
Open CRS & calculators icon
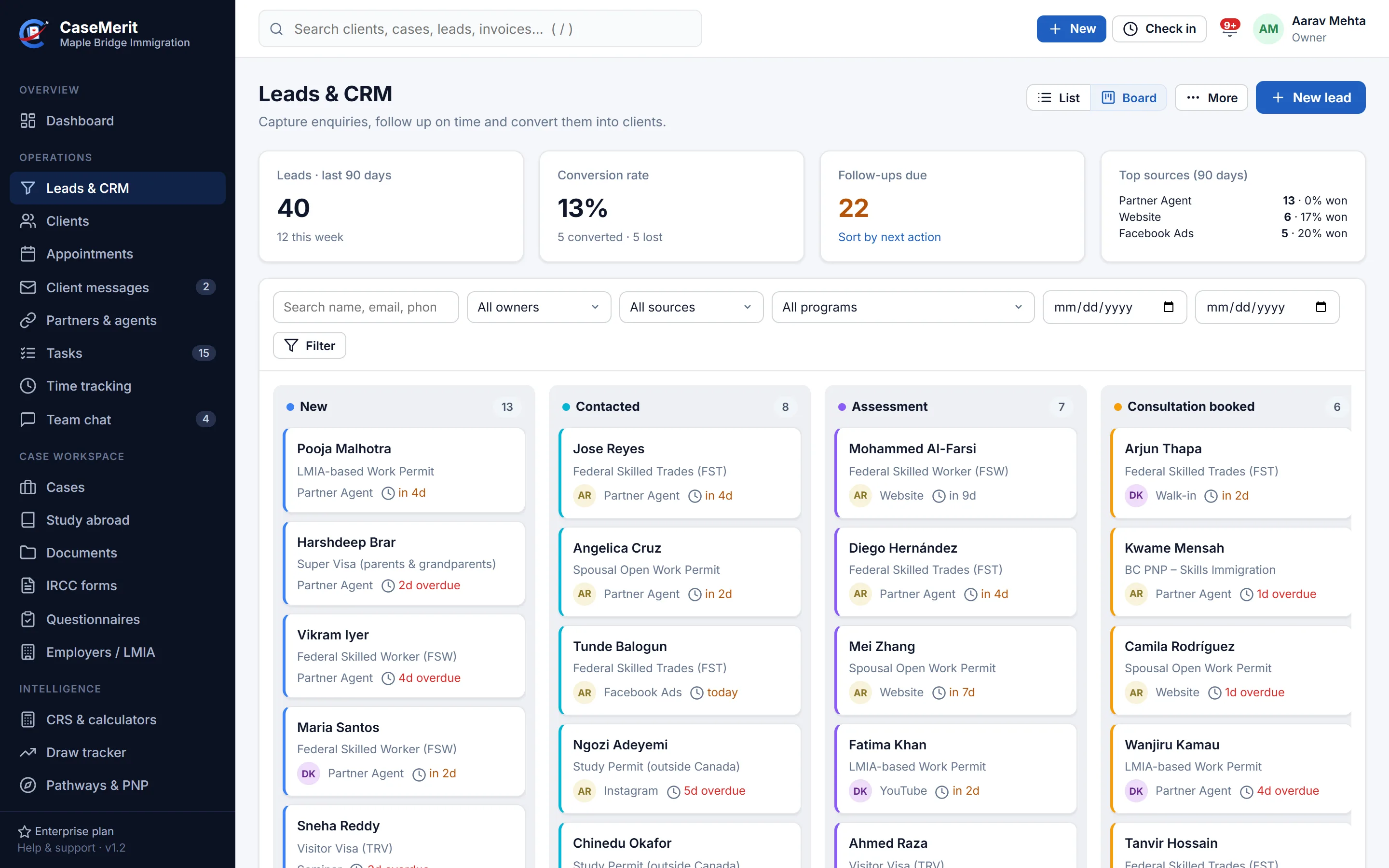pyautogui.click(x=27, y=719)
